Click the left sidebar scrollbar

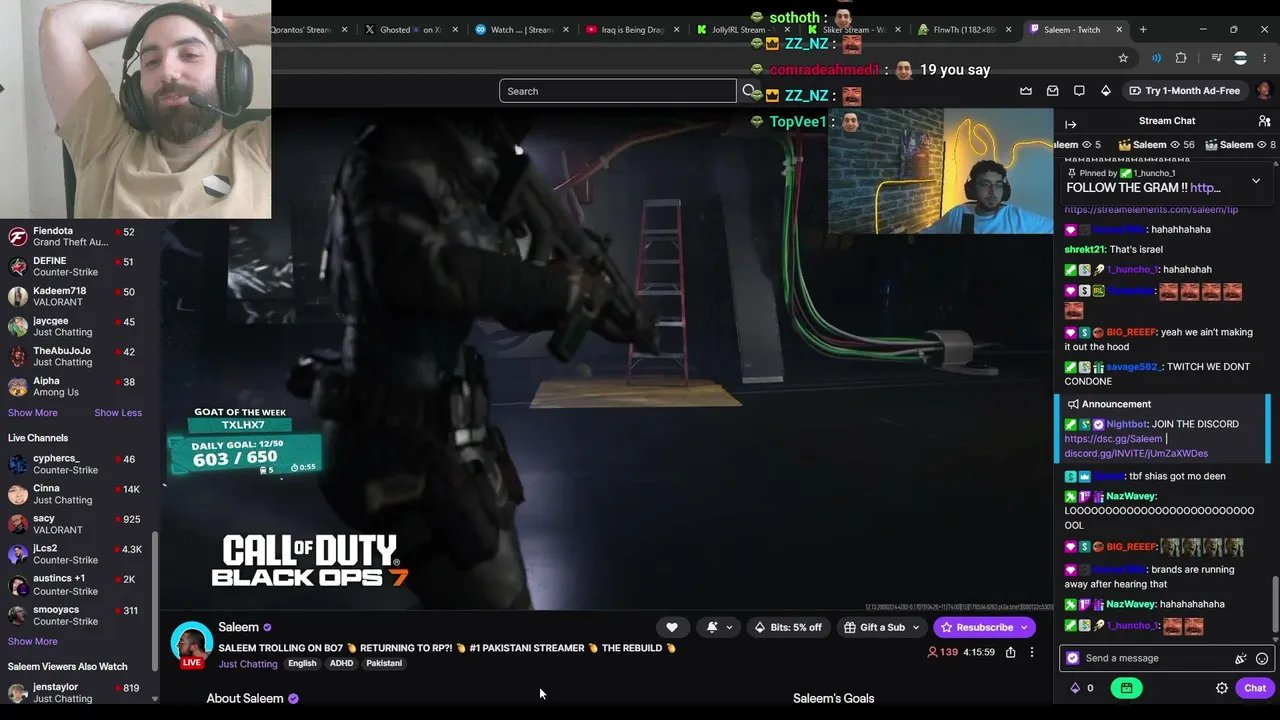pyautogui.click(x=154, y=600)
